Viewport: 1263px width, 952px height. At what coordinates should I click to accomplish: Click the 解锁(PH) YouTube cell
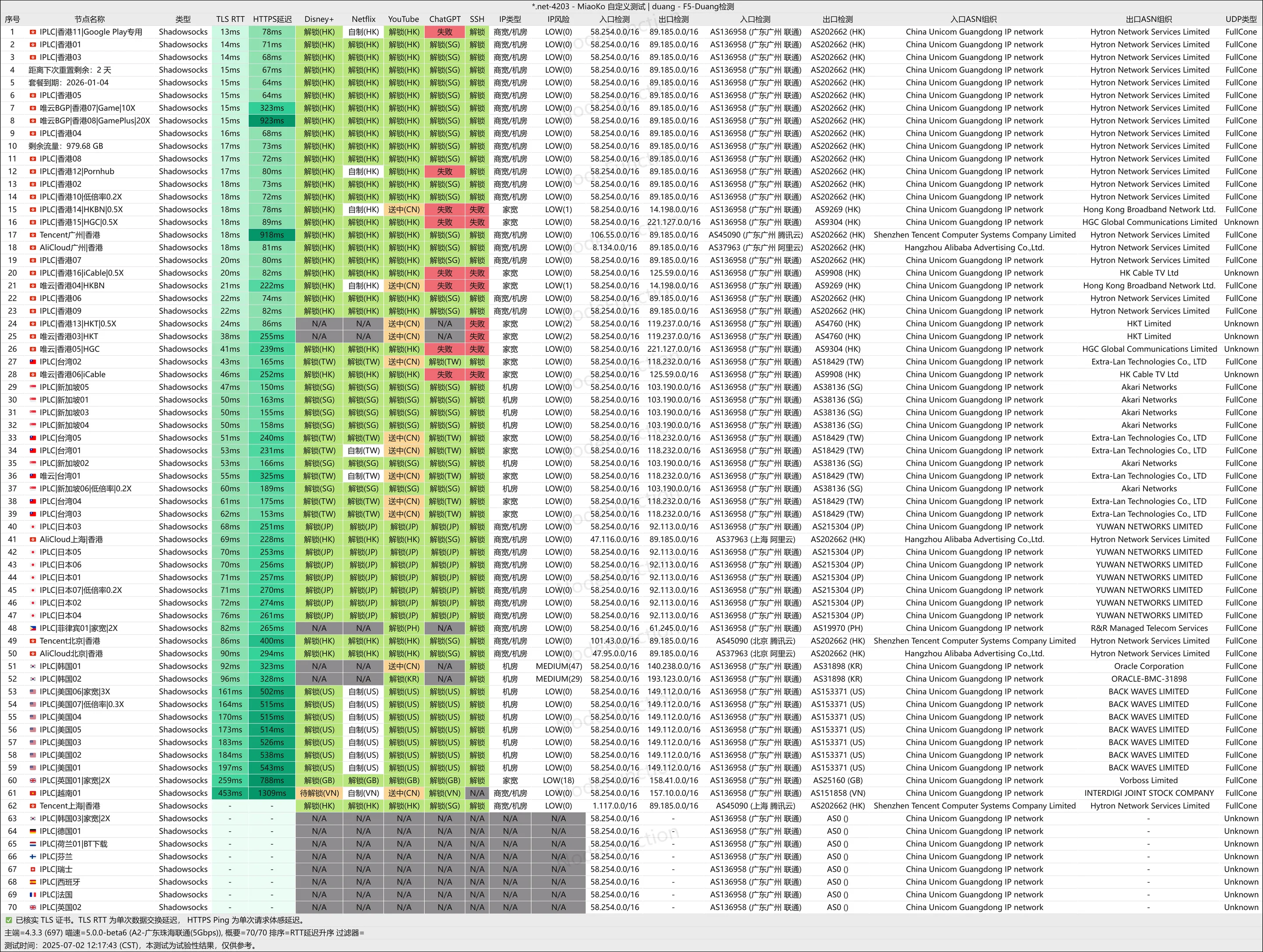pos(403,628)
